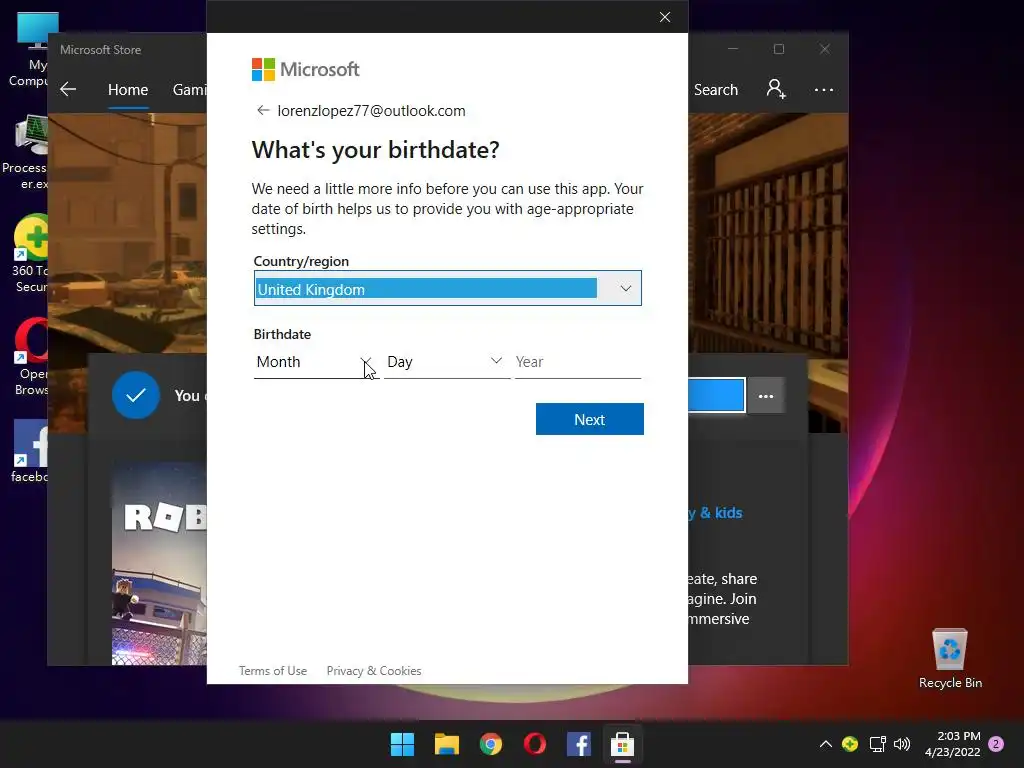
Task: Go back using arrow beside lorenzlopez77@outlook.com
Action: [263, 110]
